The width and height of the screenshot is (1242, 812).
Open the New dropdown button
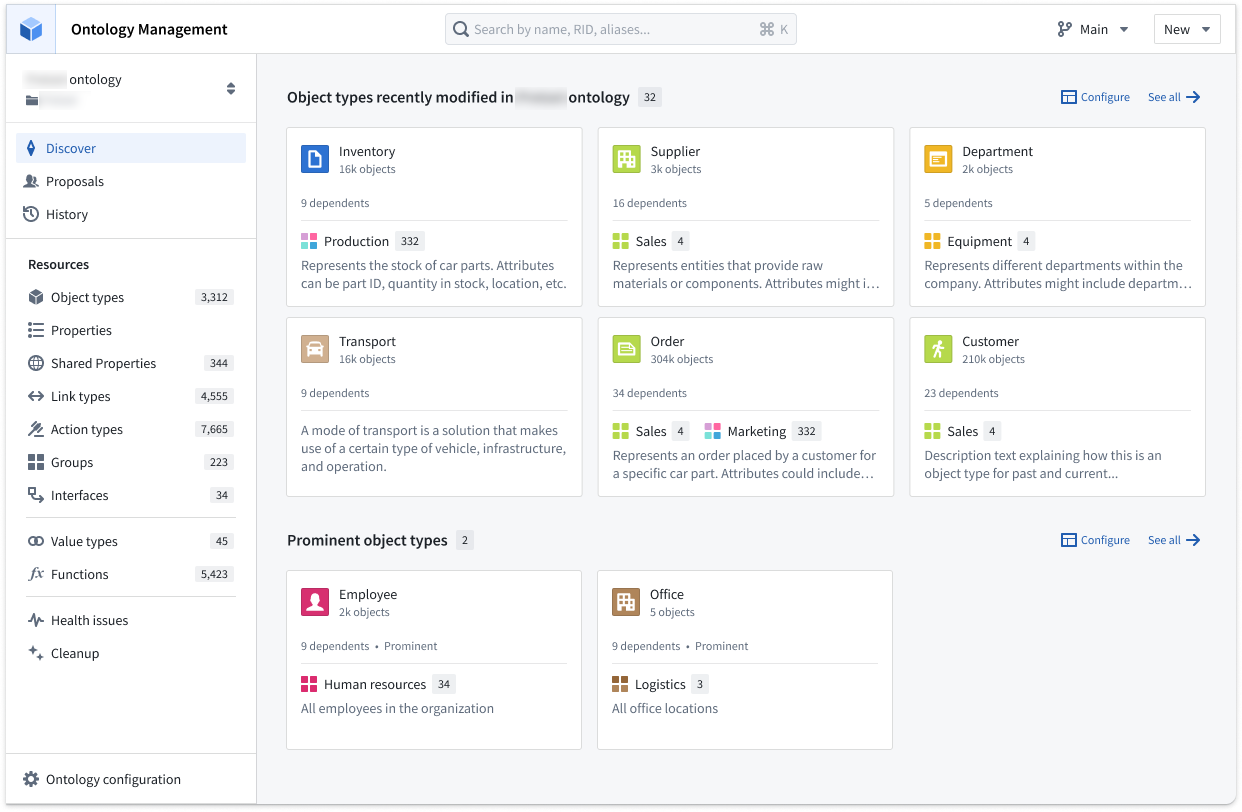pyautogui.click(x=1187, y=29)
